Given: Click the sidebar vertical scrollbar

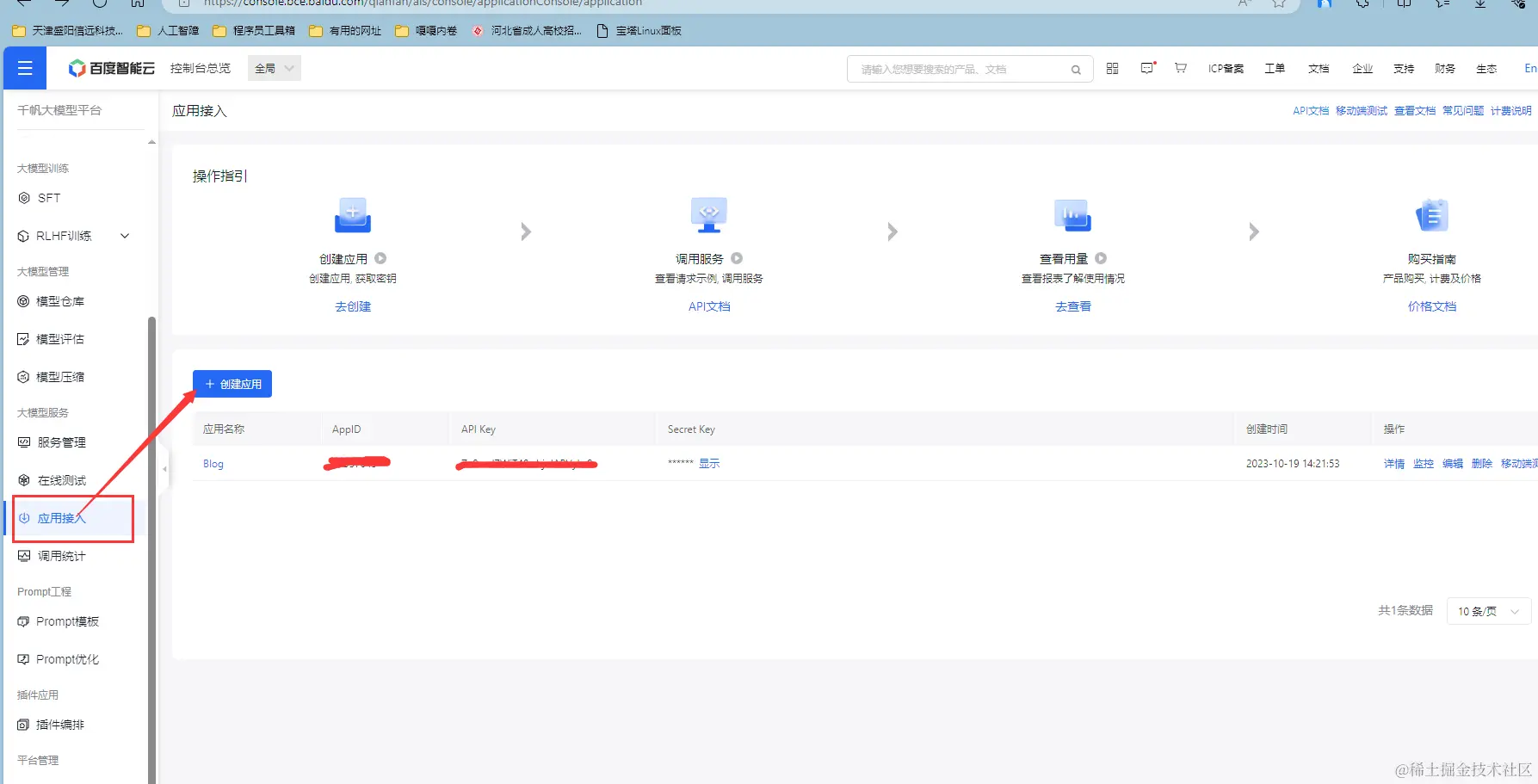Looking at the screenshot, I should click(152, 549).
